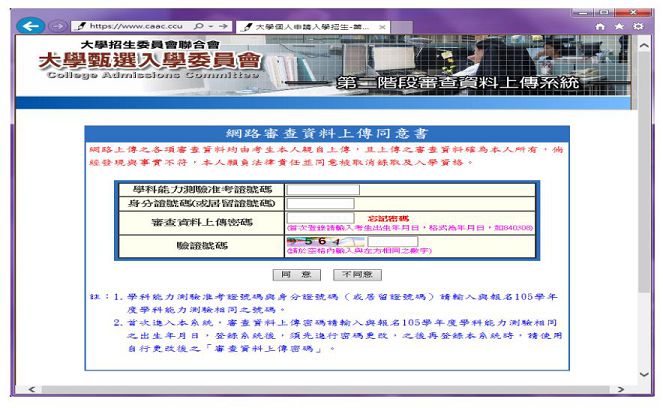Click the horizontal scrollbar left arrow
Screen dimensions: 663x408
point(32,389)
